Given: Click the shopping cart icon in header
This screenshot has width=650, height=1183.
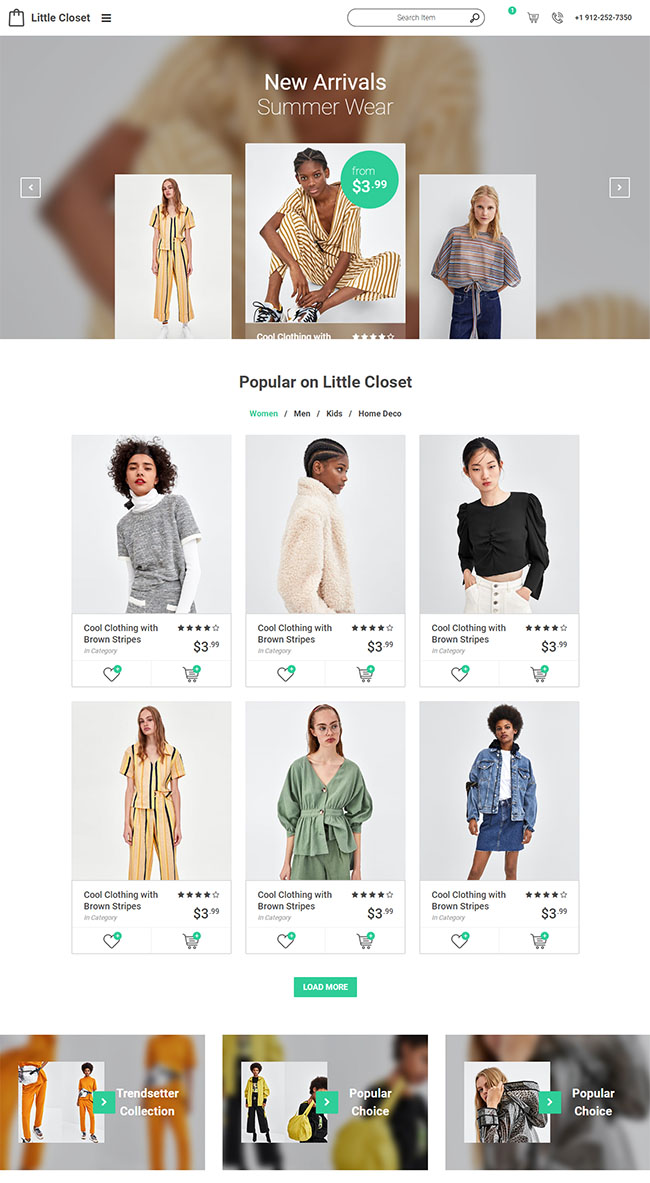Looking at the screenshot, I should 533,18.
